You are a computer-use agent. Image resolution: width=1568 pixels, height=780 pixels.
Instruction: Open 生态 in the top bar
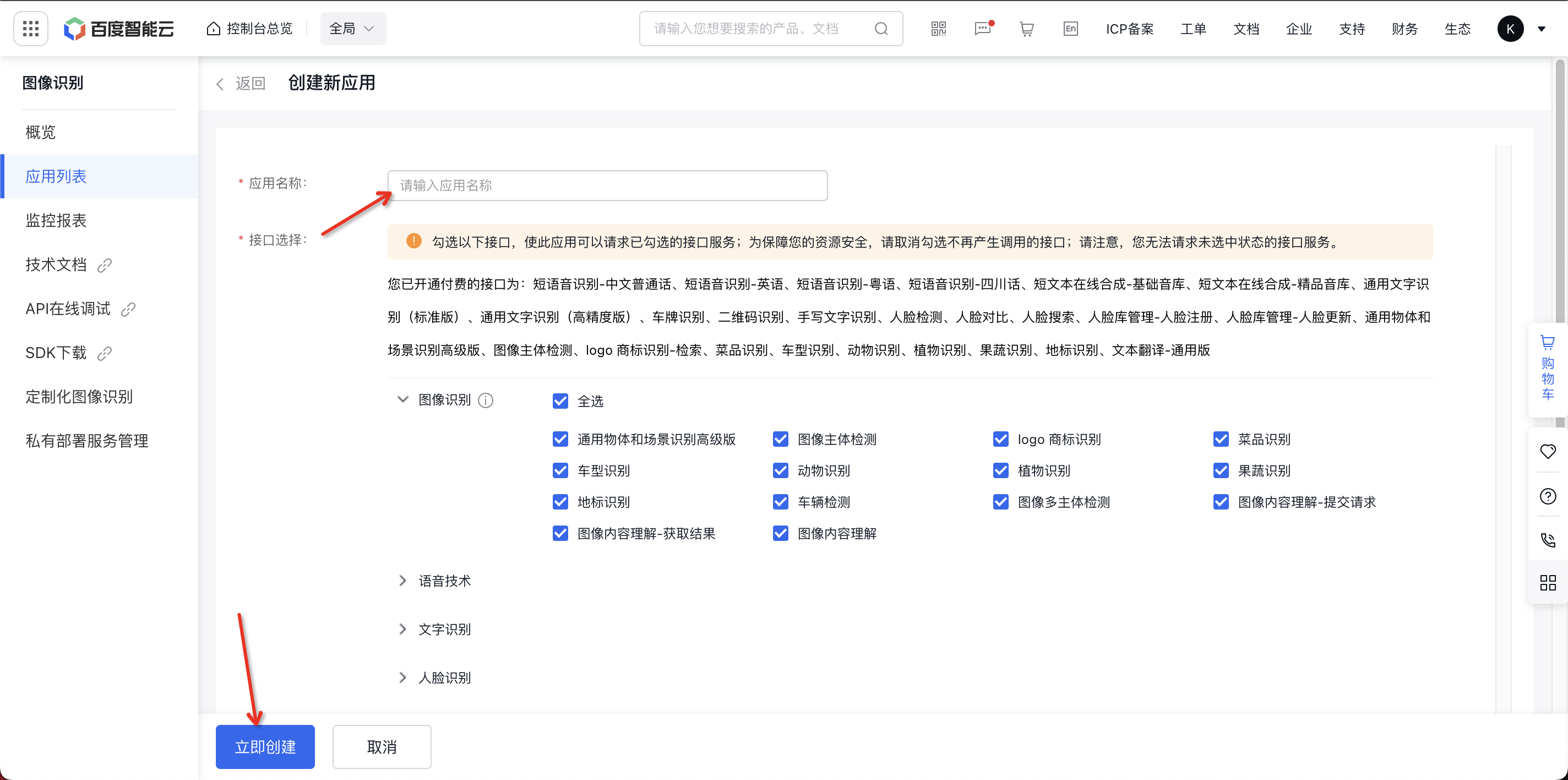[1457, 29]
